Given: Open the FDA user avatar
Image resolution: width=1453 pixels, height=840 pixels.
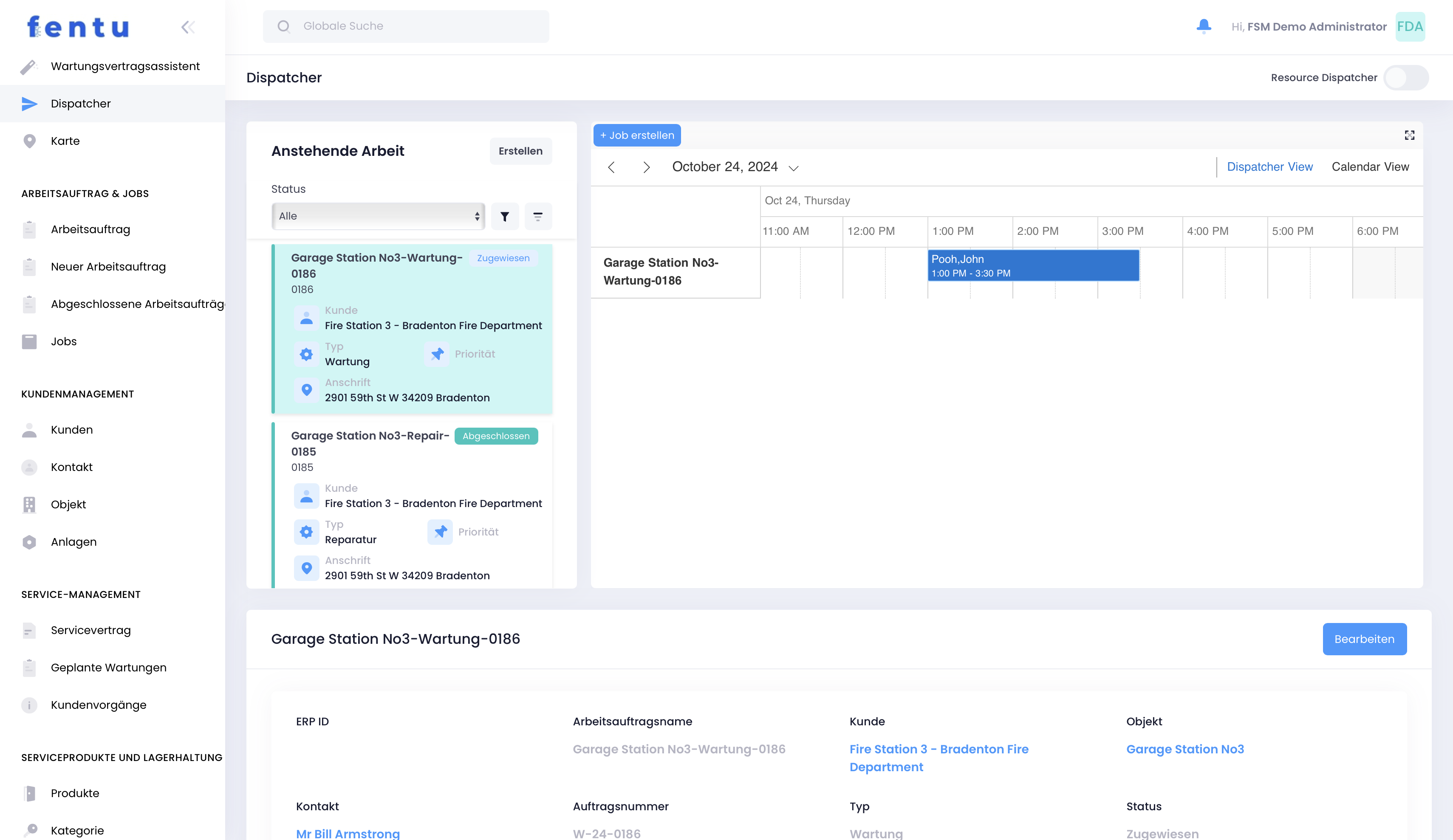Looking at the screenshot, I should tap(1410, 26).
